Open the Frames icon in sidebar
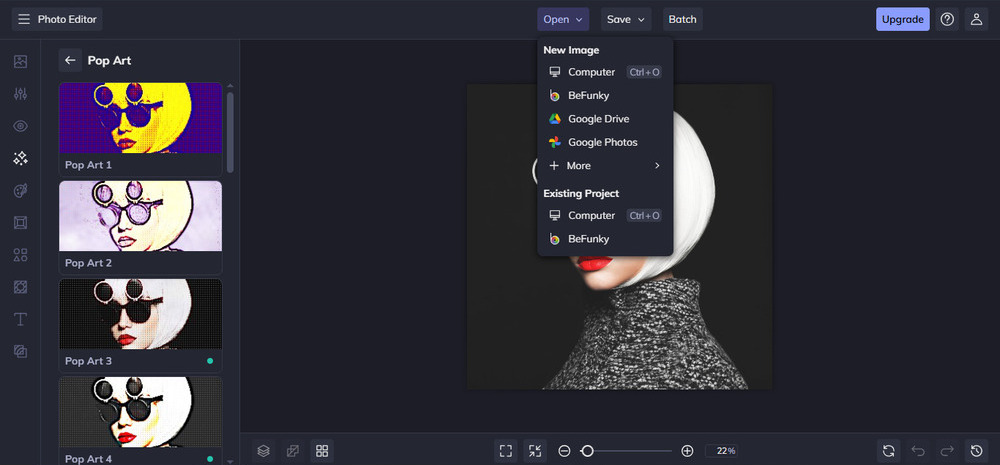1000x465 pixels. click(20, 222)
